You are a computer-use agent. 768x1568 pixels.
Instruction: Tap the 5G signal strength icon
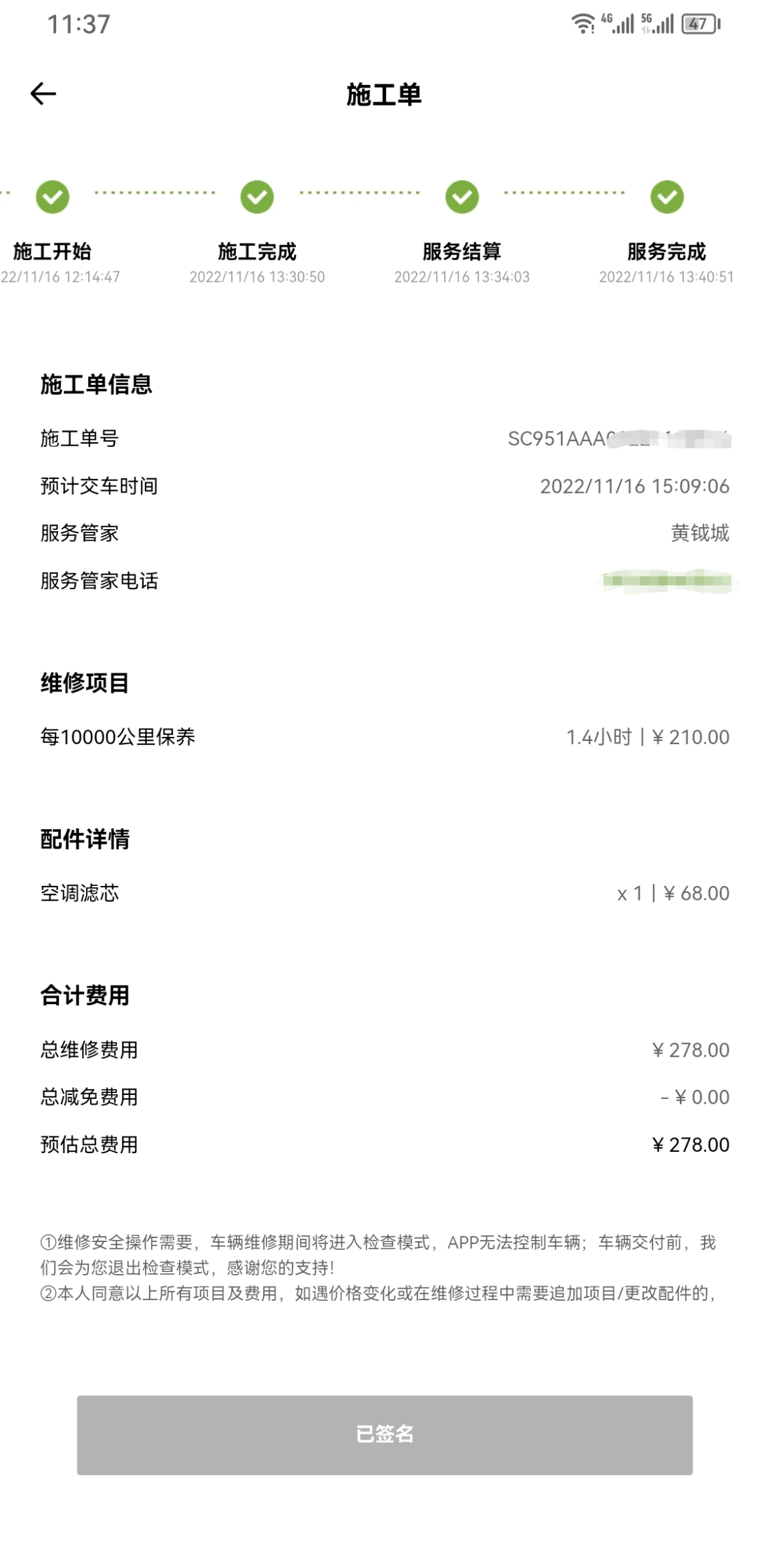(657, 24)
